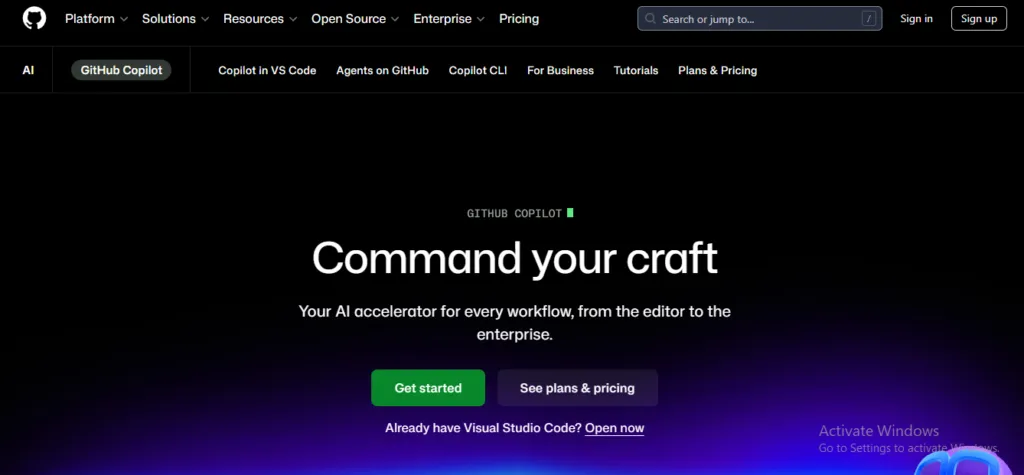The image size is (1024, 475).
Task: Open the For Business tab
Action: (560, 71)
